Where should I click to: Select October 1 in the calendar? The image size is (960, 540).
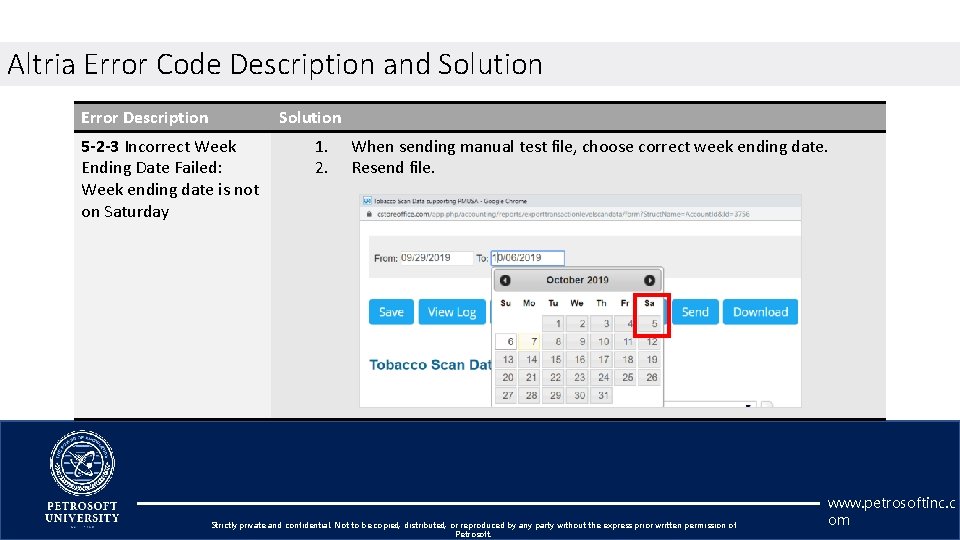554,323
